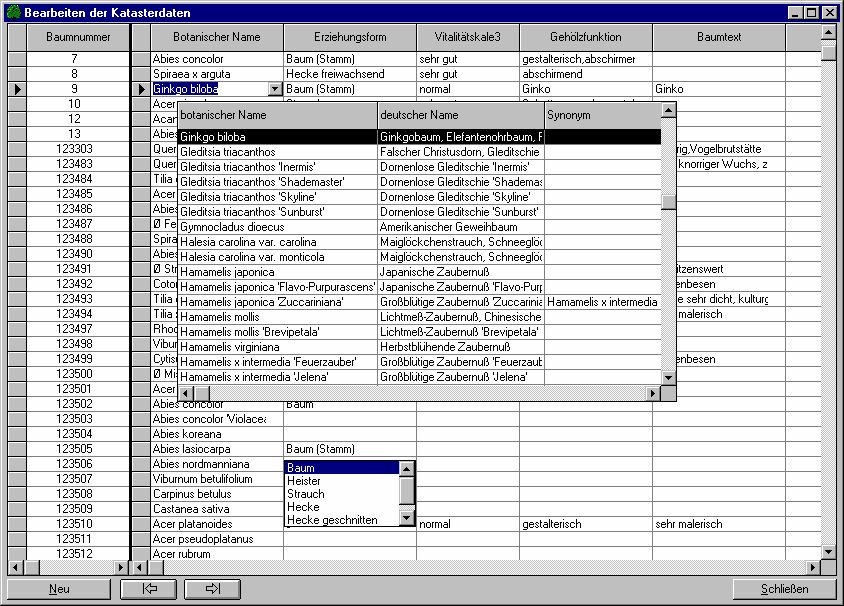Screen dimensions: 844x606
Task: Click the Castanea sativa cell
Action: [217, 509]
